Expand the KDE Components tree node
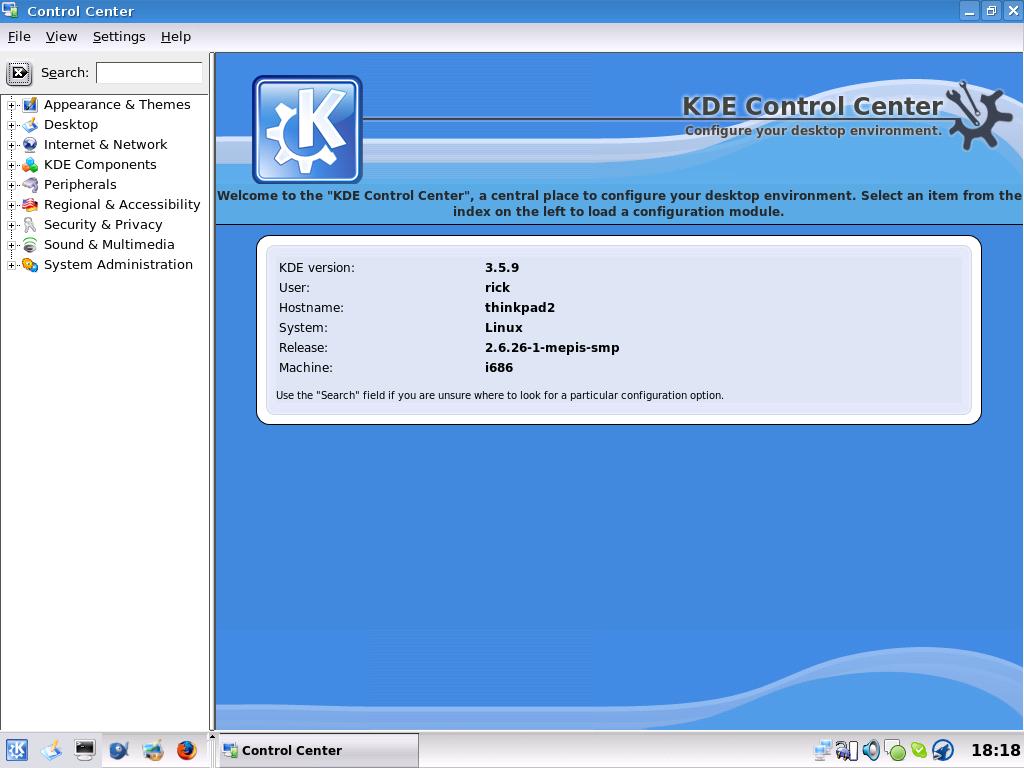This screenshot has width=1024, height=768. click(11, 165)
